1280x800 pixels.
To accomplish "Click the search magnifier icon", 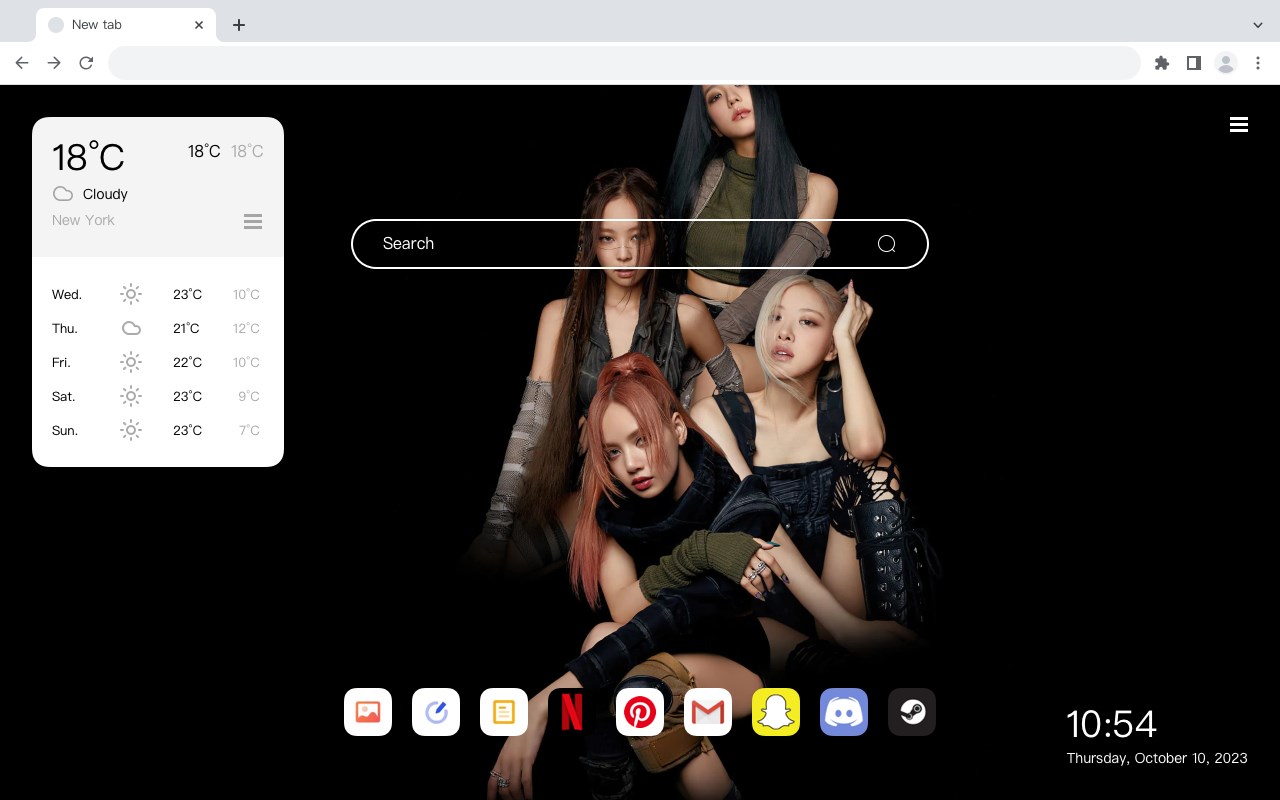I will [886, 244].
